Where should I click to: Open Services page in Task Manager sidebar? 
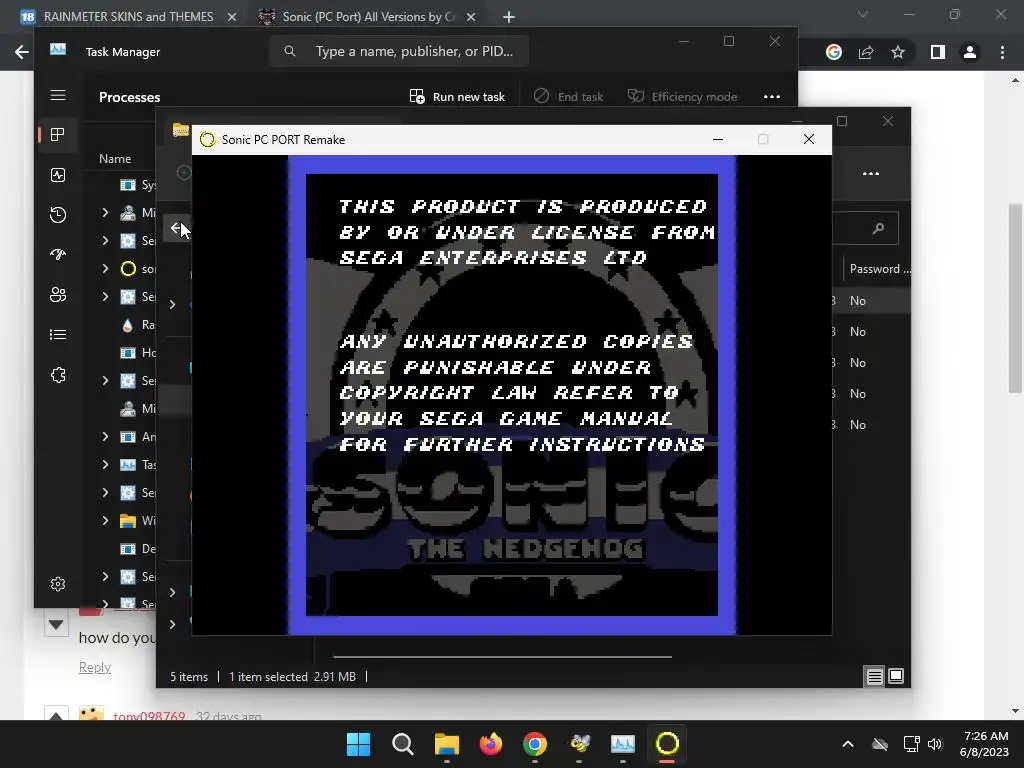[58, 375]
